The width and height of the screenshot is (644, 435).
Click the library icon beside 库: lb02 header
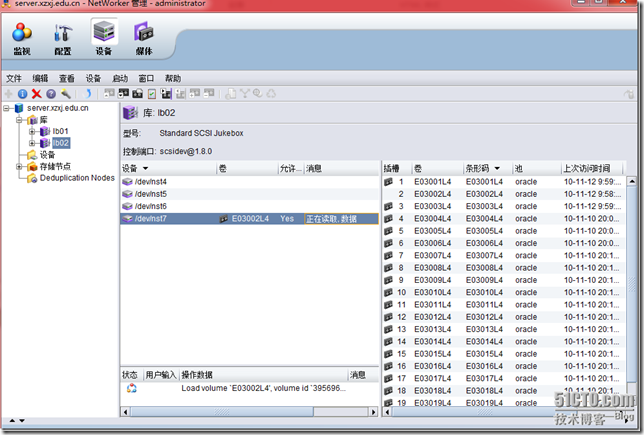pyautogui.click(x=130, y=113)
